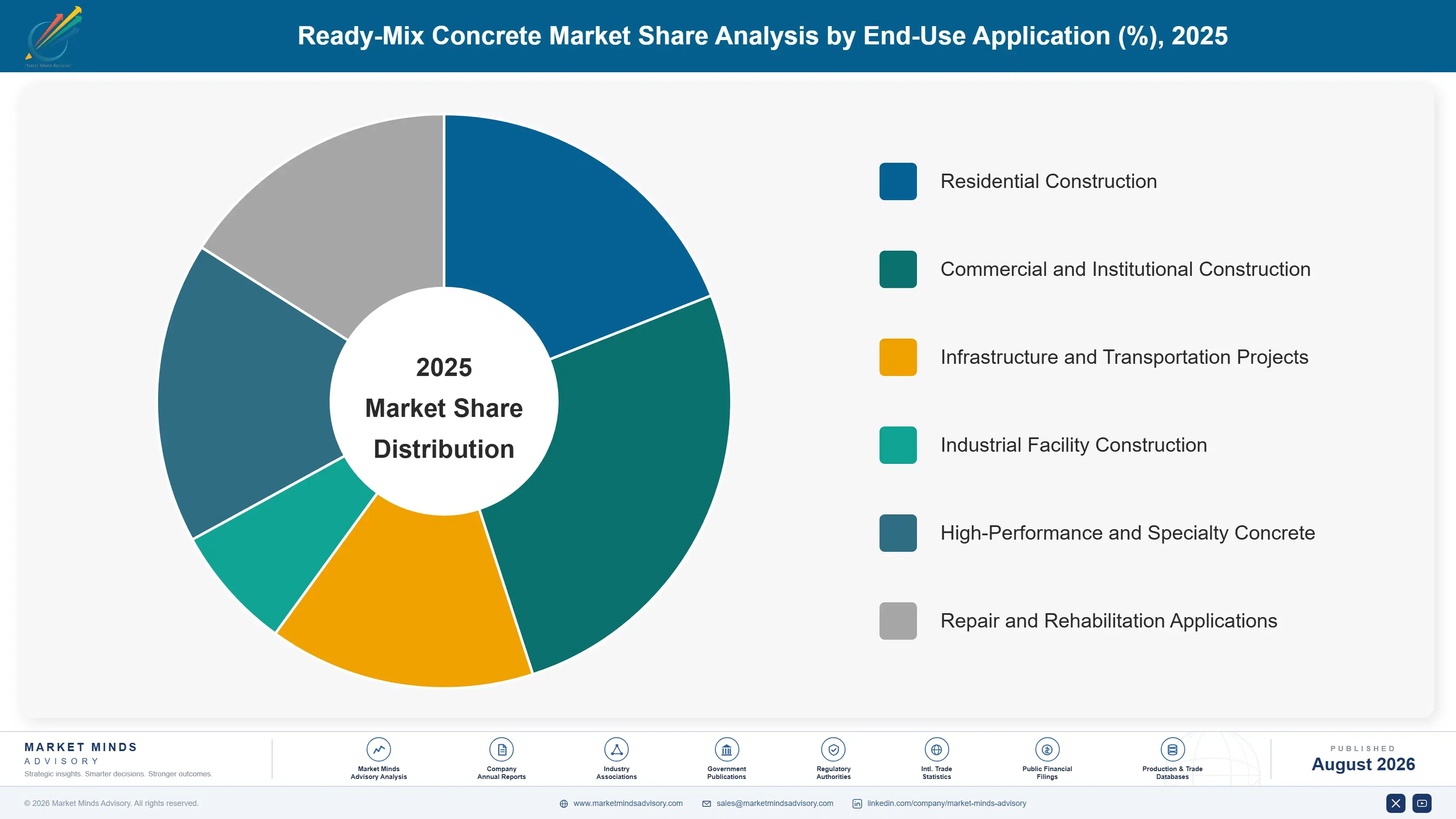Select the High-Performance and Specialty Concrete swatch
The width and height of the screenshot is (1456, 819).
897,533
